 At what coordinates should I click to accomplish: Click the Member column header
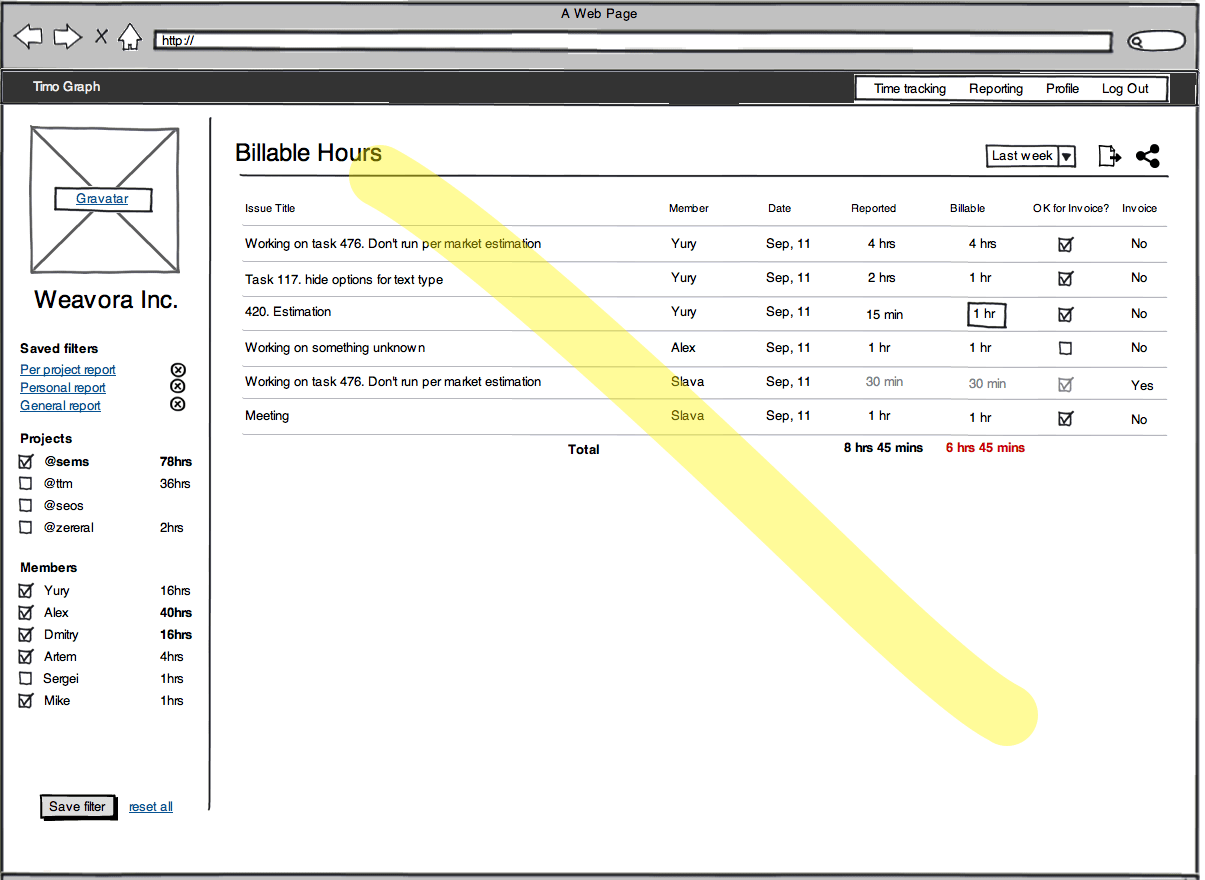click(x=689, y=209)
